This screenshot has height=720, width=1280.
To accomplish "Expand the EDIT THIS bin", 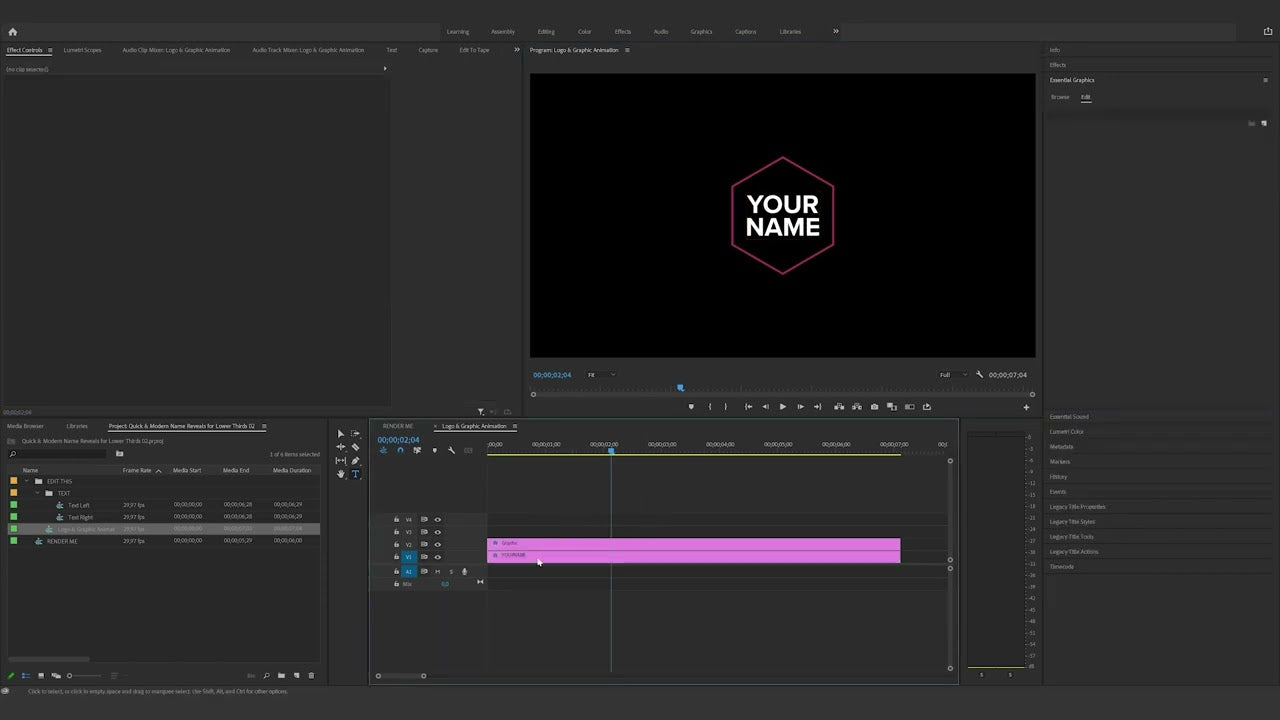I will (x=27, y=481).
